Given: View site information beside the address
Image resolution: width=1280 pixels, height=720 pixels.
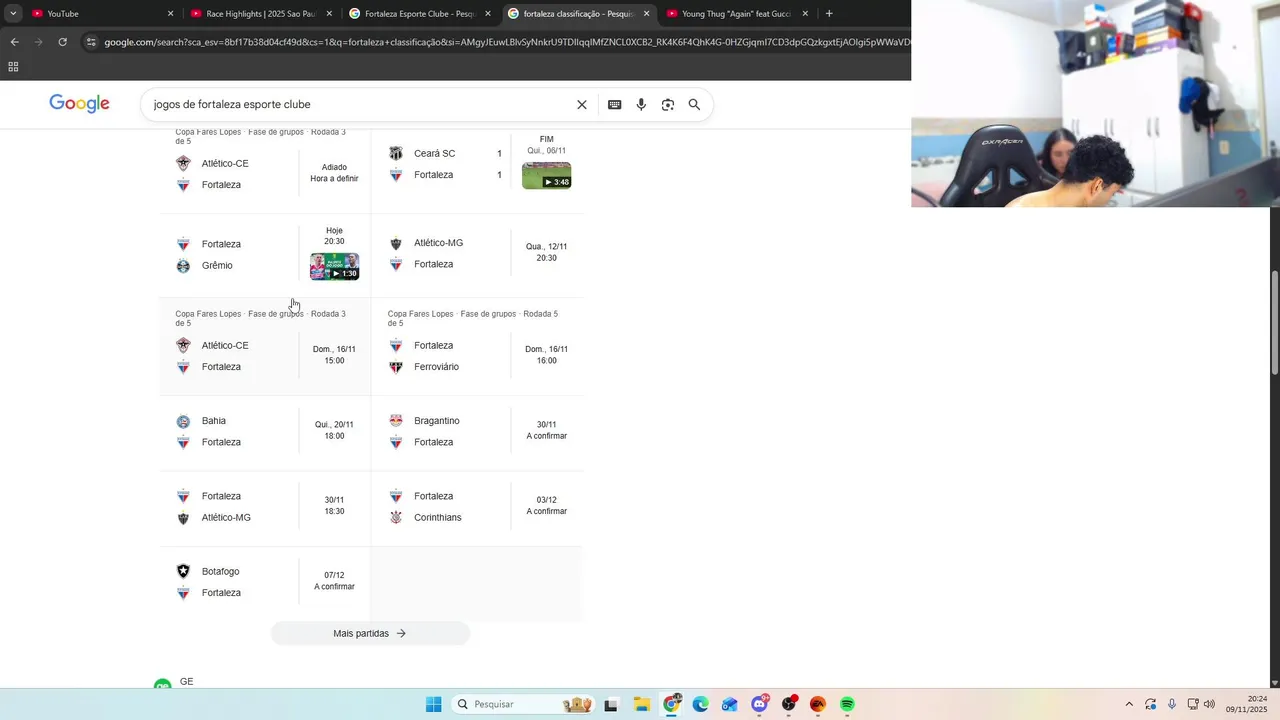Looking at the screenshot, I should point(91,42).
